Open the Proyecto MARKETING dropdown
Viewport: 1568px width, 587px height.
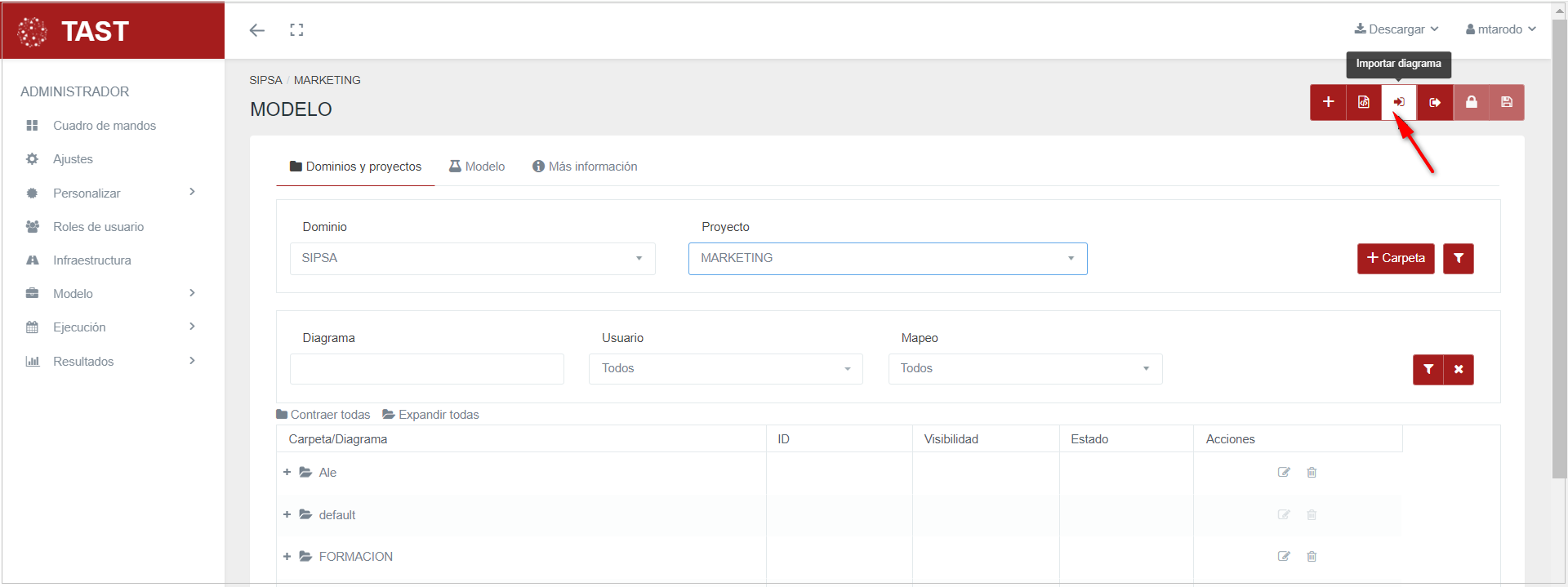click(x=887, y=258)
